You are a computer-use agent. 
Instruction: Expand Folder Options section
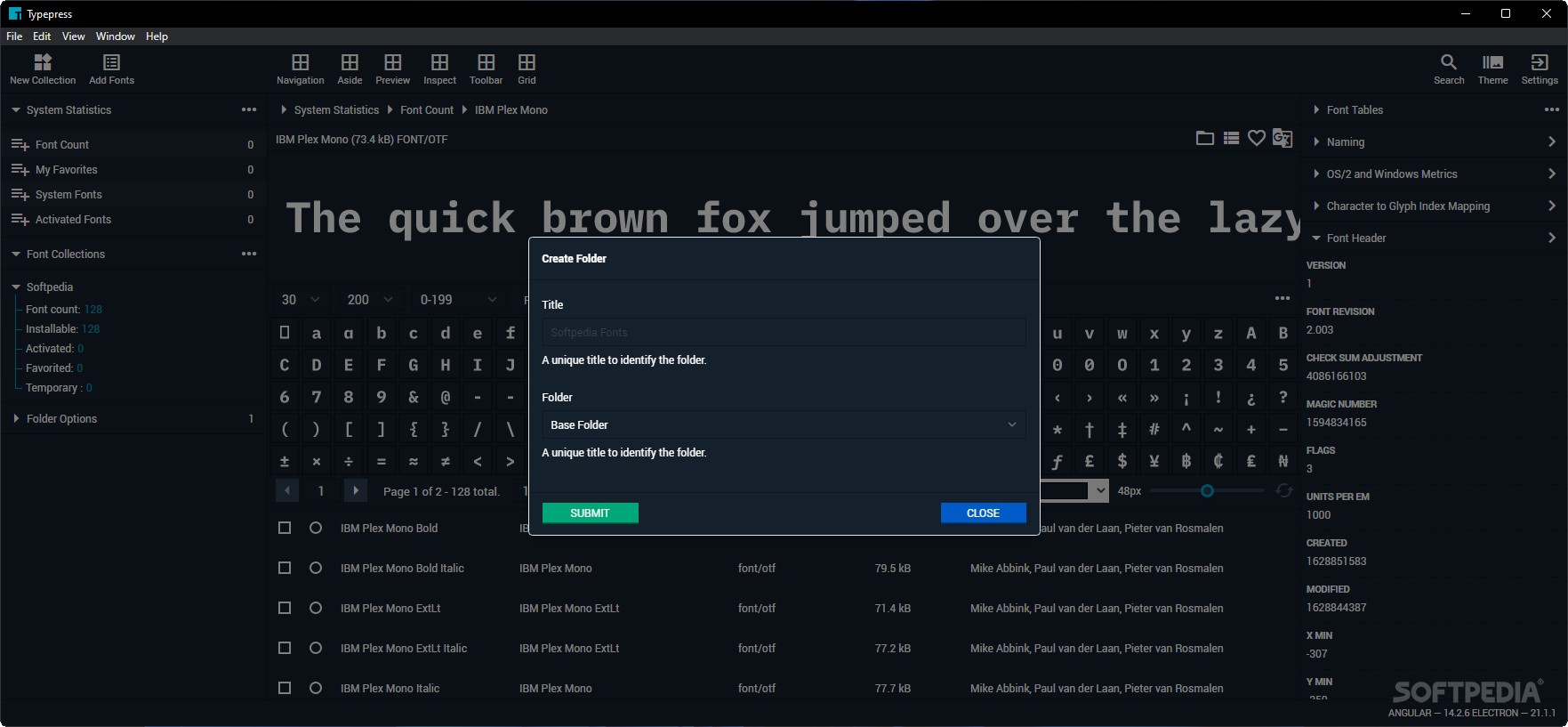(x=16, y=418)
